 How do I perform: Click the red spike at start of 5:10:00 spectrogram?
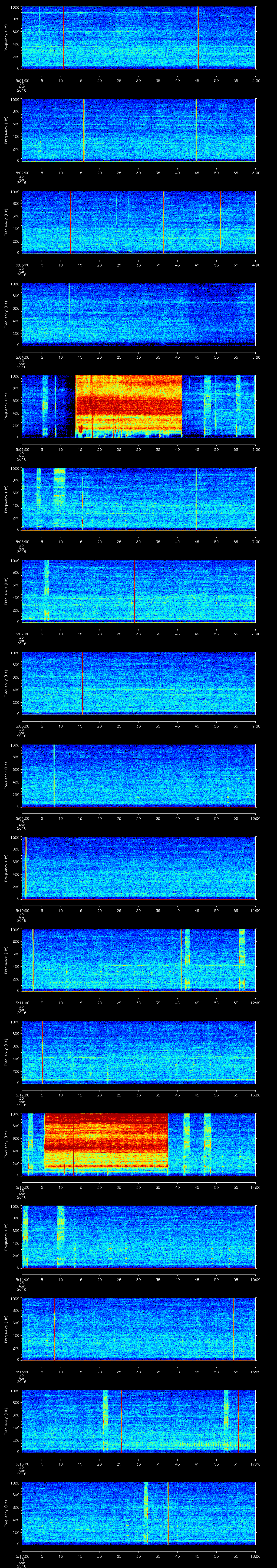(x=26, y=868)
